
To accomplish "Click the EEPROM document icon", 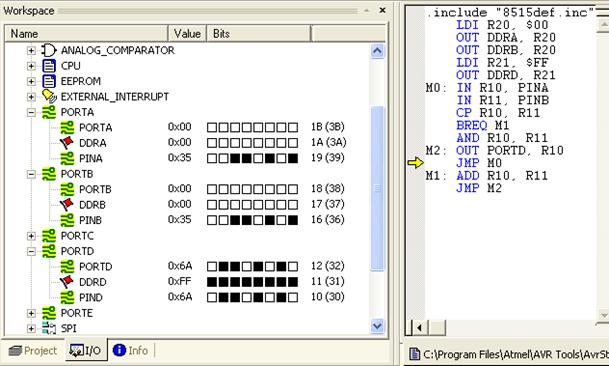I will [x=49, y=81].
